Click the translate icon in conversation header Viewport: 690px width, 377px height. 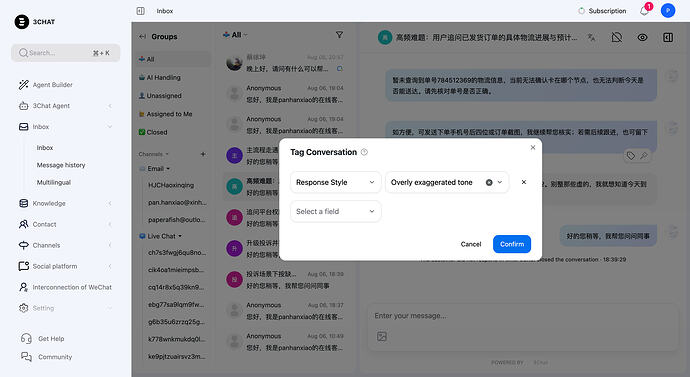[x=591, y=37]
